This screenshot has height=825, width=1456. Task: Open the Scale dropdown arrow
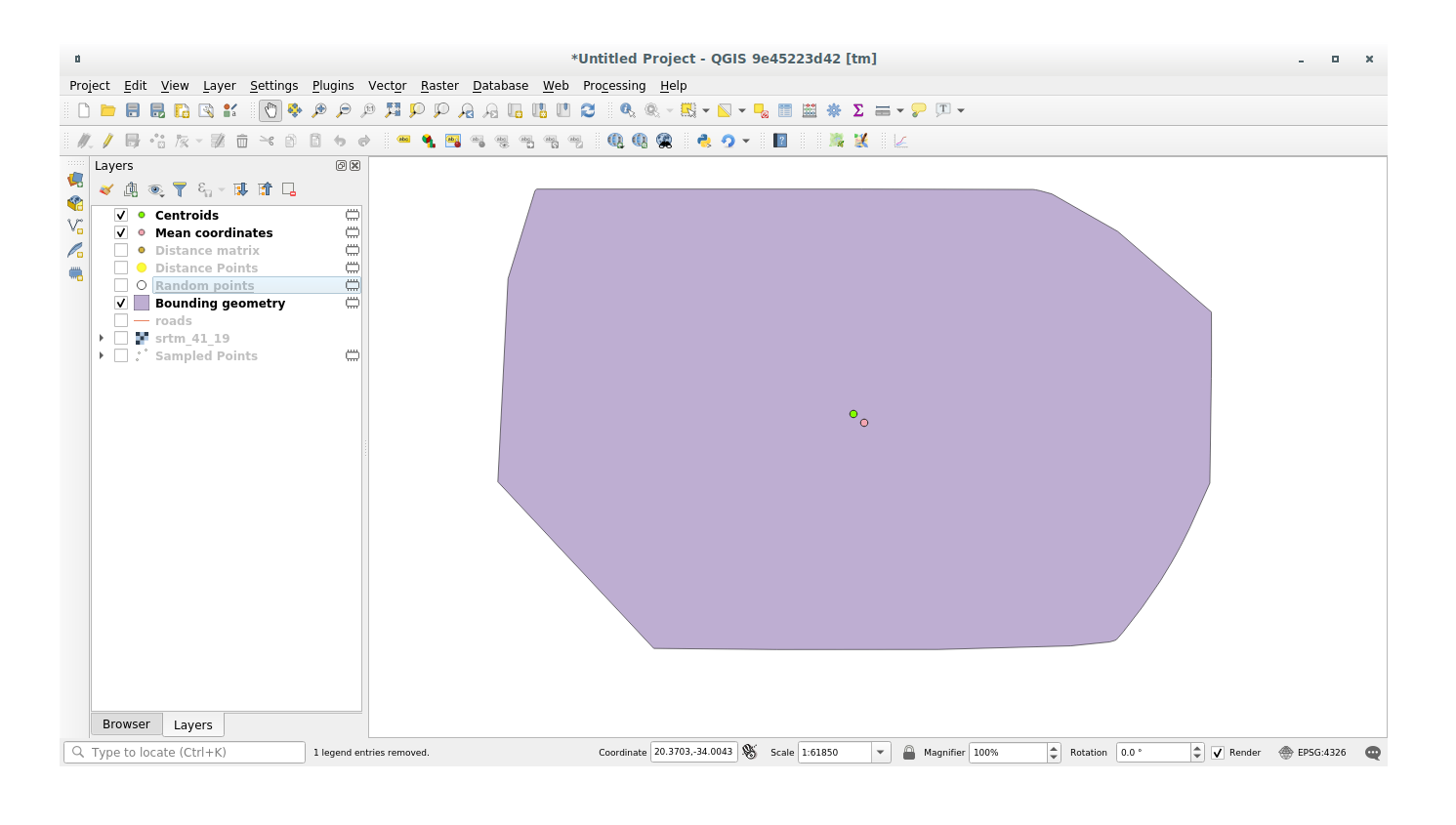(881, 753)
